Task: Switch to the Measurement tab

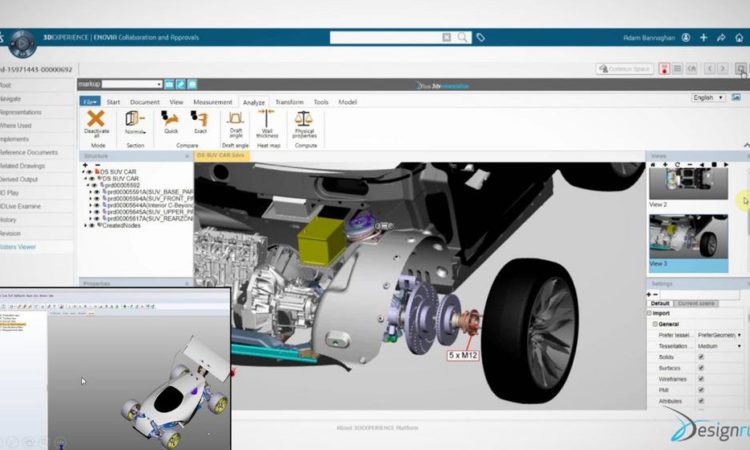Action: pyautogui.click(x=213, y=102)
